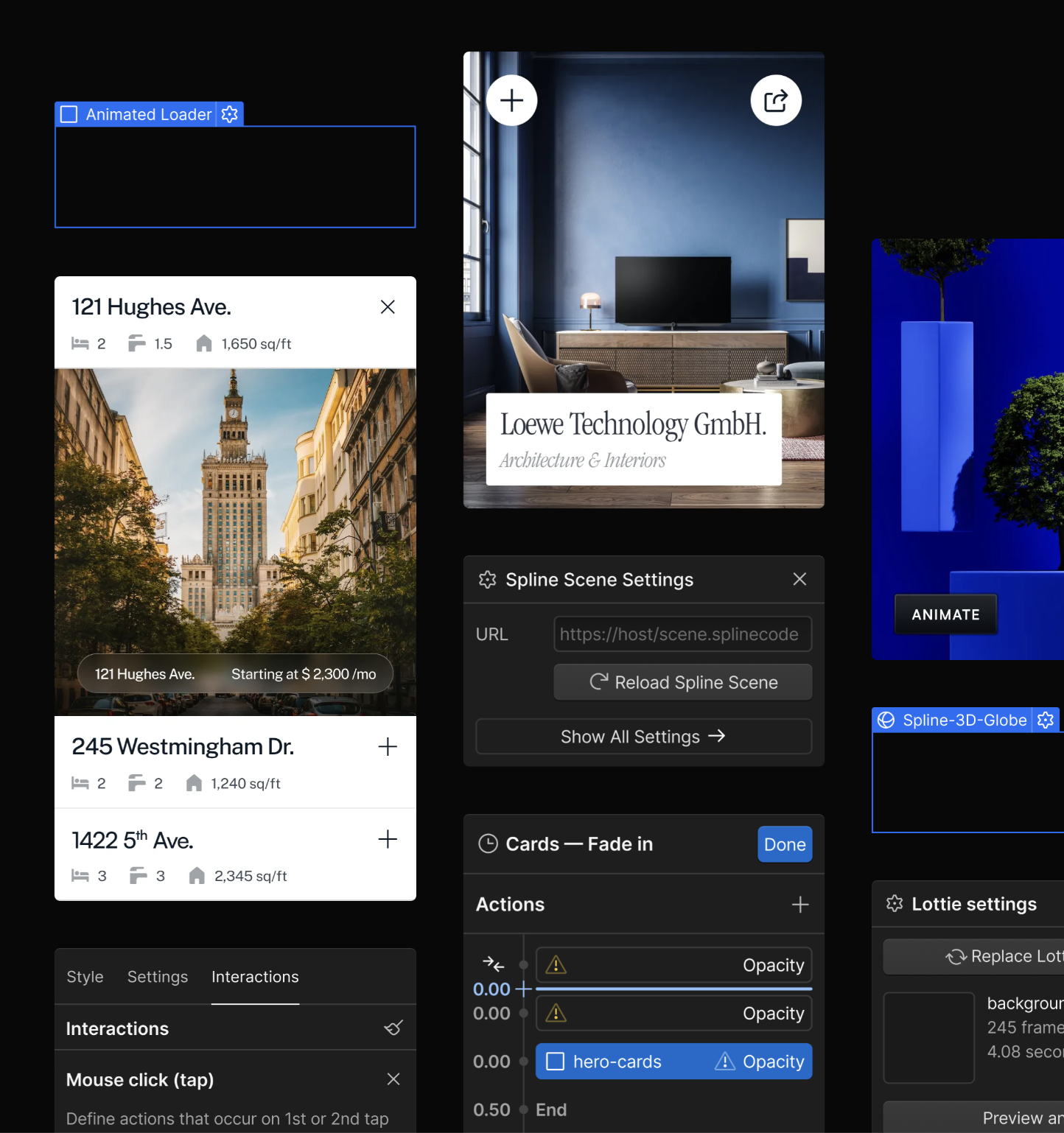Open Animated Loader settings gear
This screenshot has height=1133, width=1064.
coord(230,114)
